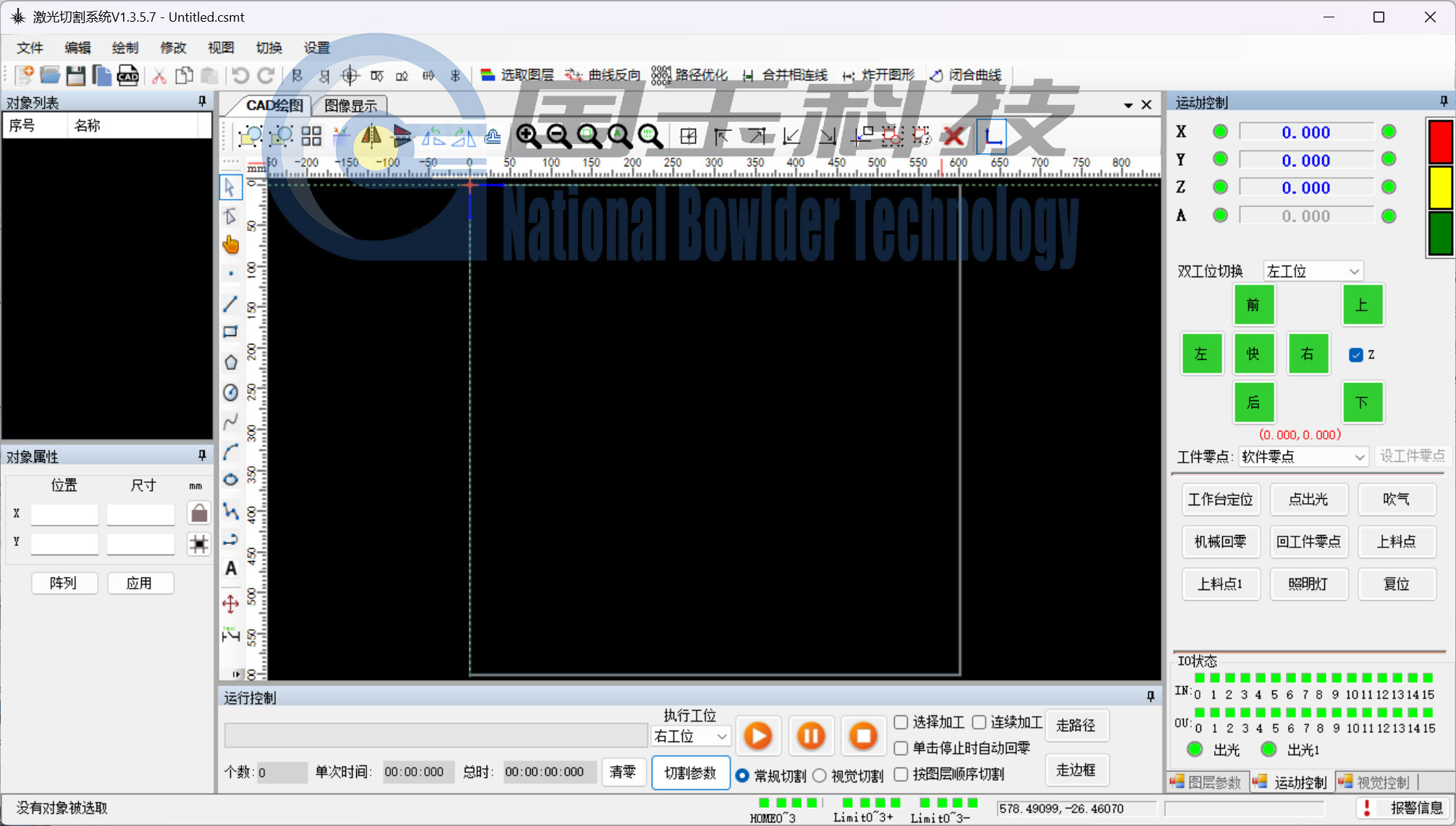Open the 双工位切换 dropdown
This screenshot has width=1456, height=826.
(1313, 271)
